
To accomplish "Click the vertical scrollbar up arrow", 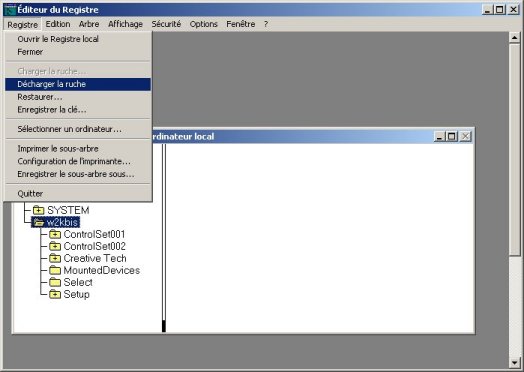I will (515, 37).
